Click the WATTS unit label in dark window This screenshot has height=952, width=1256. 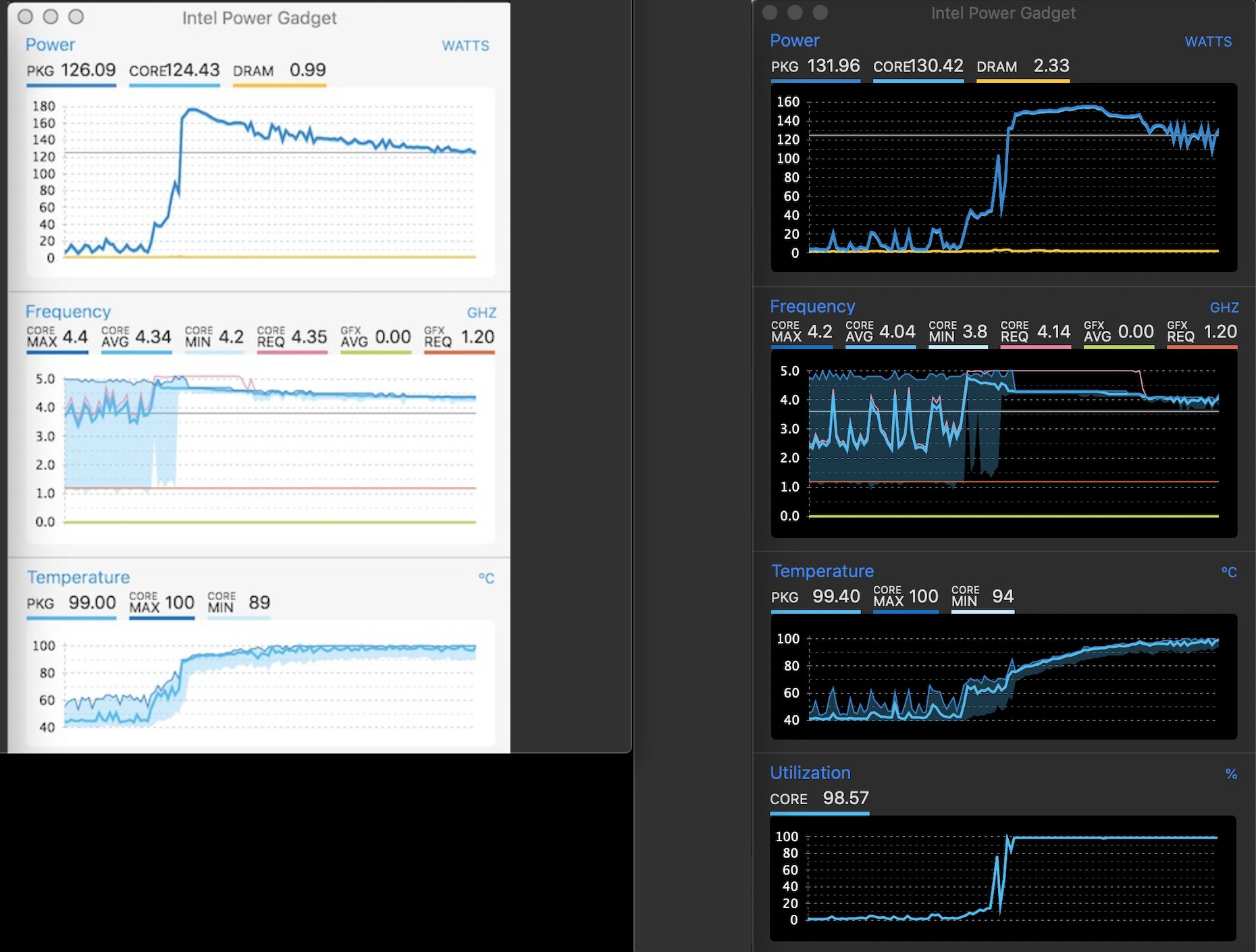[1209, 42]
